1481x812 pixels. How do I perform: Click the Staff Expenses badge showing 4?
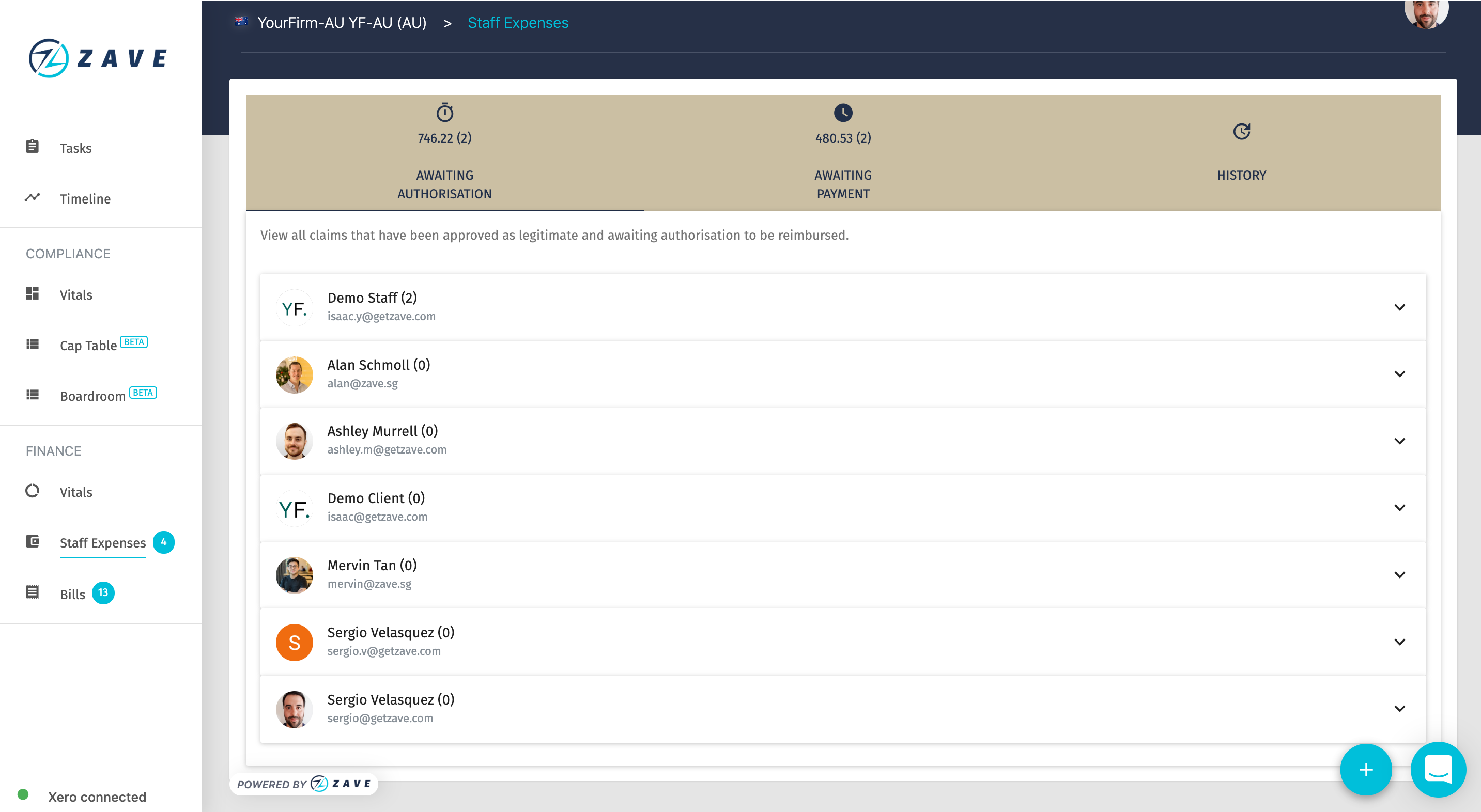tap(164, 542)
